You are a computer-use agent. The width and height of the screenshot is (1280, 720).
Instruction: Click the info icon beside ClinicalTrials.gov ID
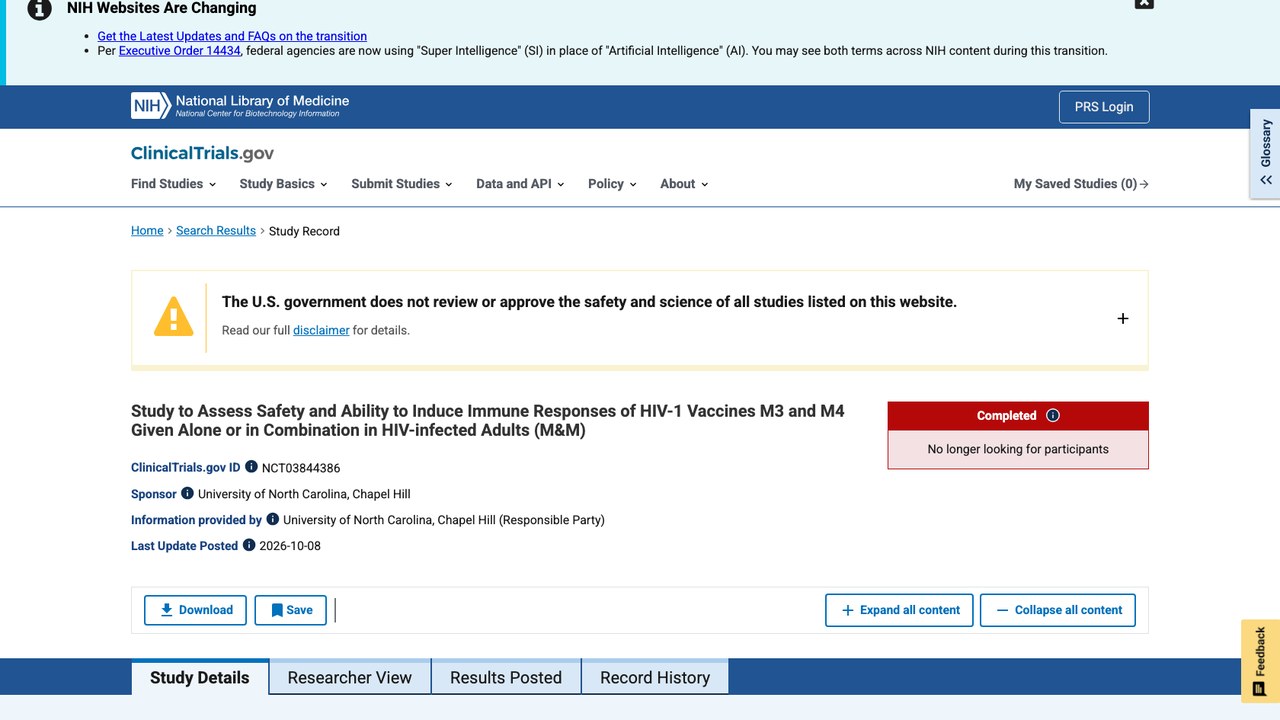[251, 467]
